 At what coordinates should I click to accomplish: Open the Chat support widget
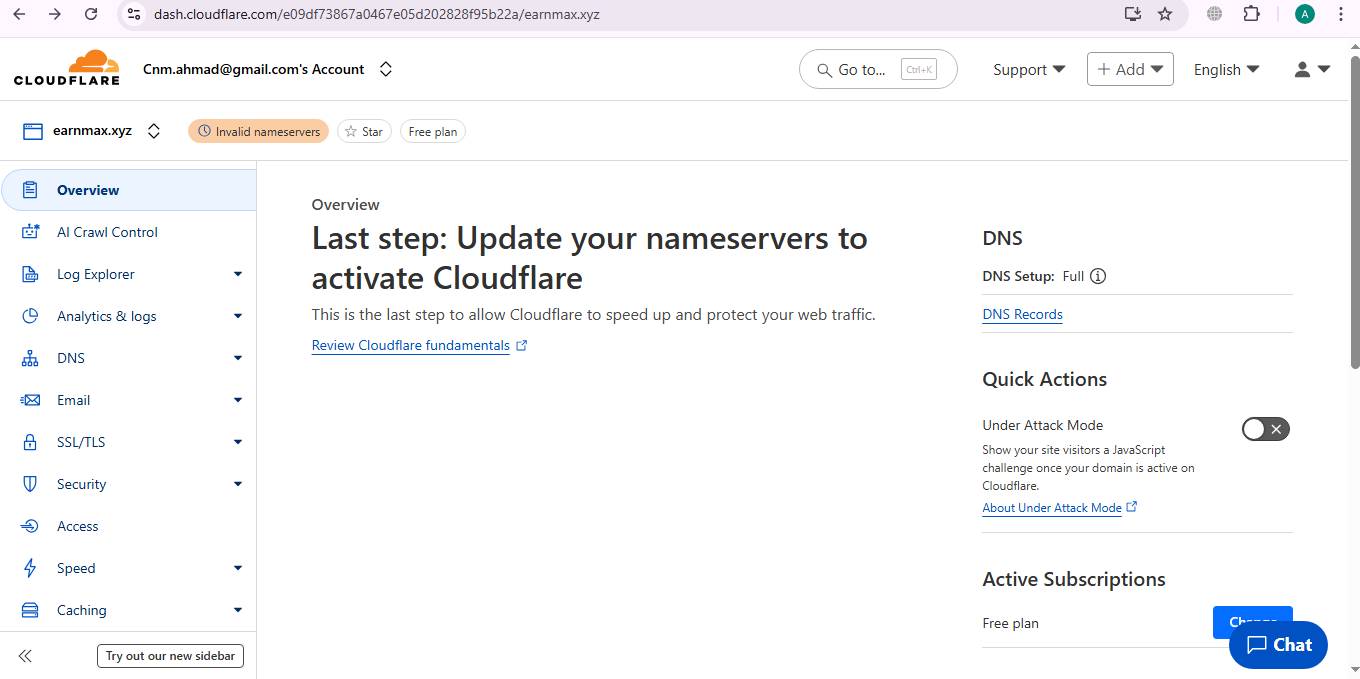click(x=1278, y=645)
